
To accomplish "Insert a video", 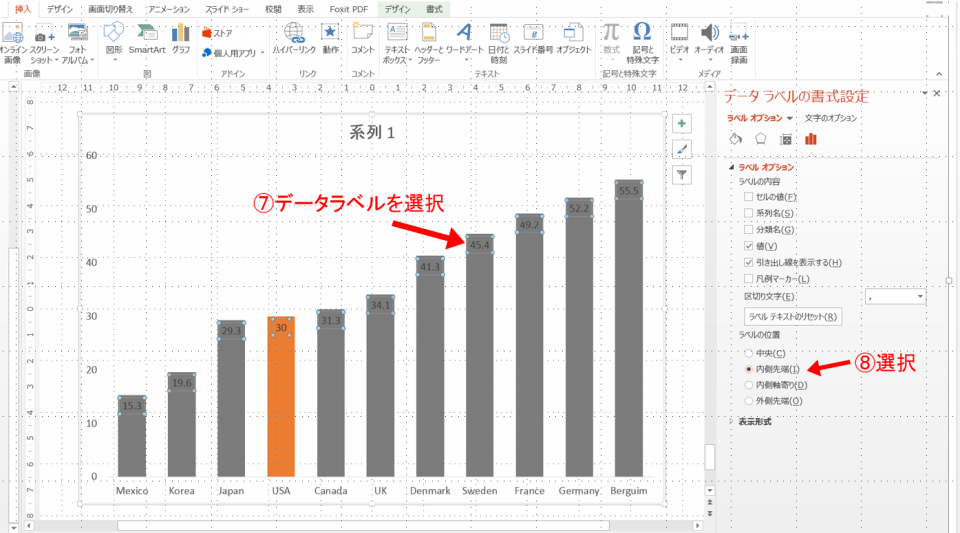I will tap(679, 40).
